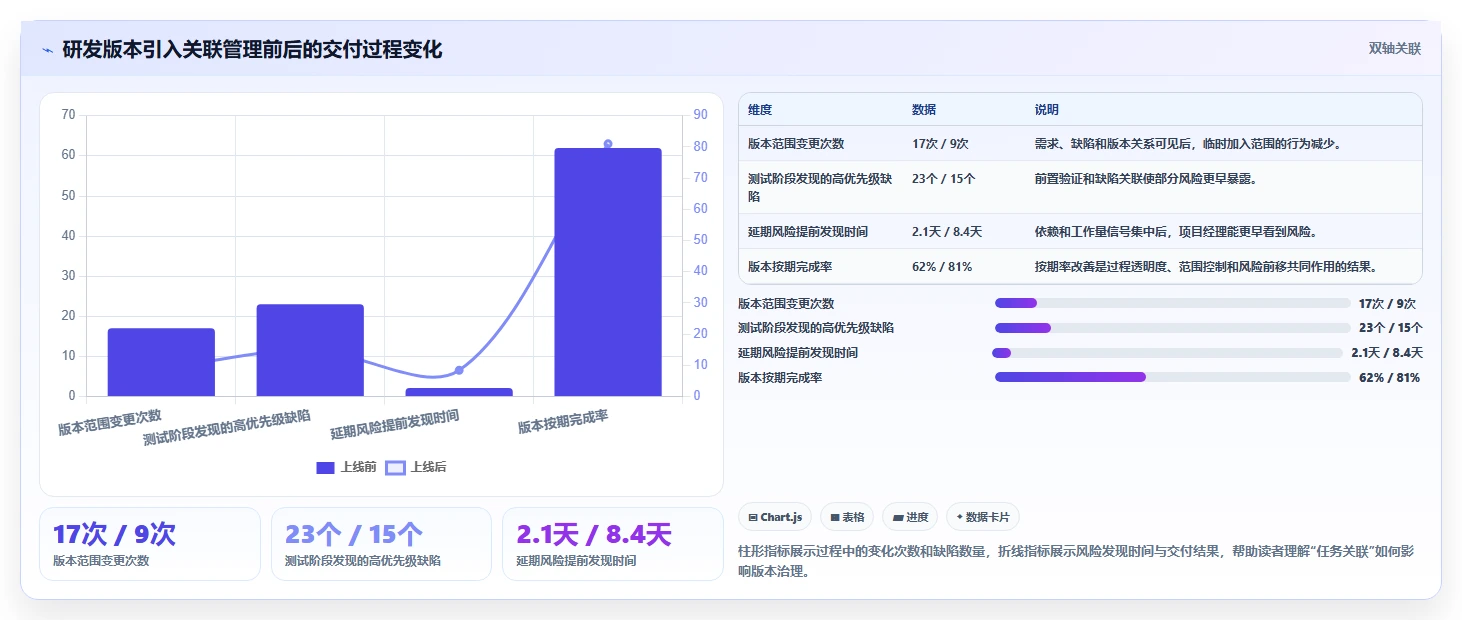This screenshot has height=620, width=1462.
Task: Click the line point above 延期风险提前发现时间
Action: pos(459,370)
